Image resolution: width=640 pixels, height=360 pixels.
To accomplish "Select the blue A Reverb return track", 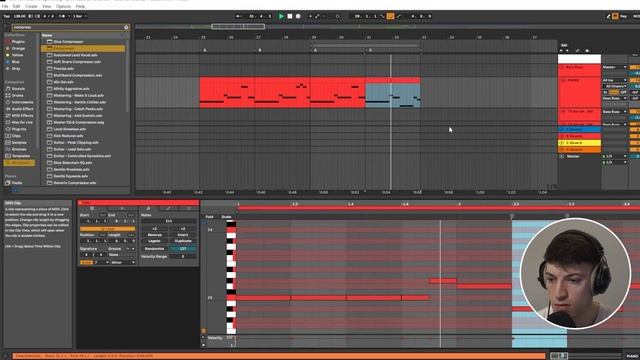I will [579, 129].
